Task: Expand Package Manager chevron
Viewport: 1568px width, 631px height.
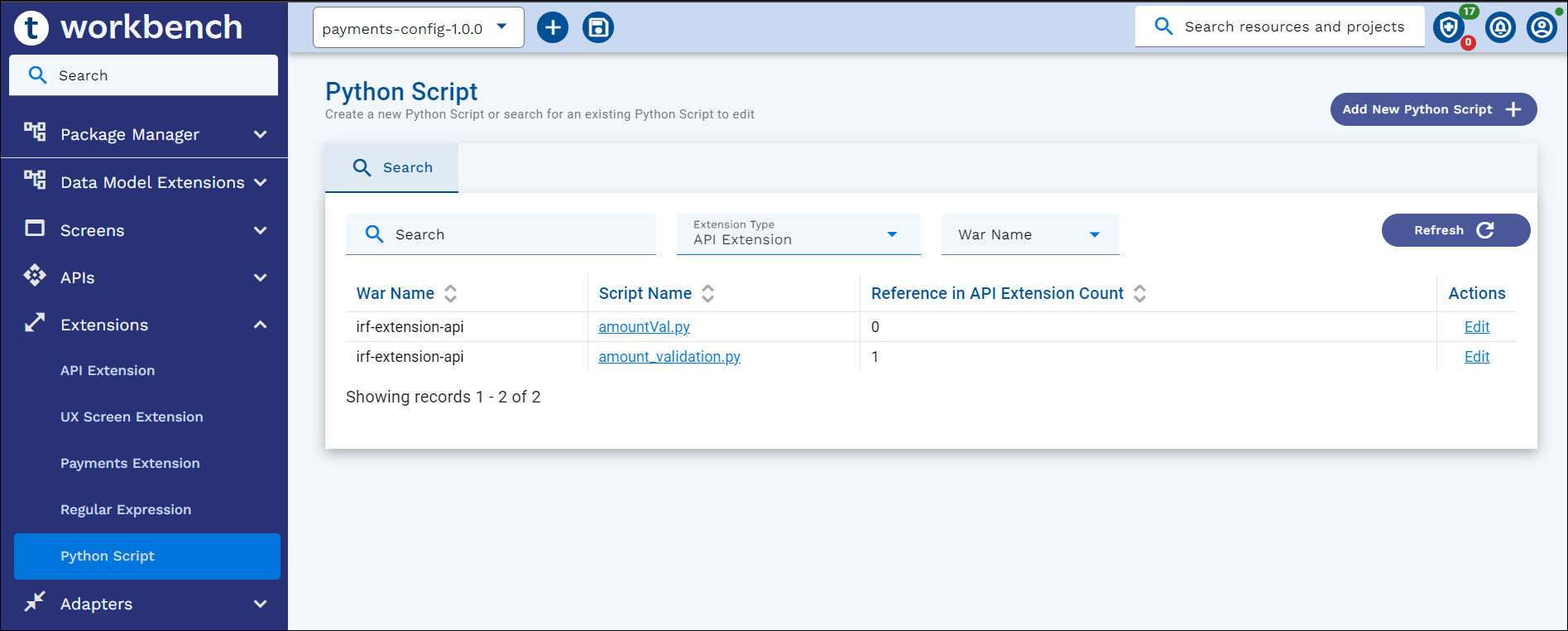Action: (x=260, y=134)
